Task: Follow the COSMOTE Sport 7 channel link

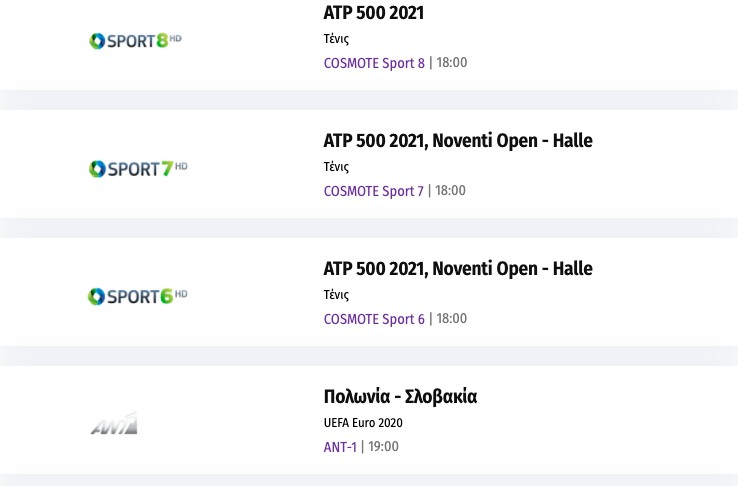Action: (x=374, y=191)
